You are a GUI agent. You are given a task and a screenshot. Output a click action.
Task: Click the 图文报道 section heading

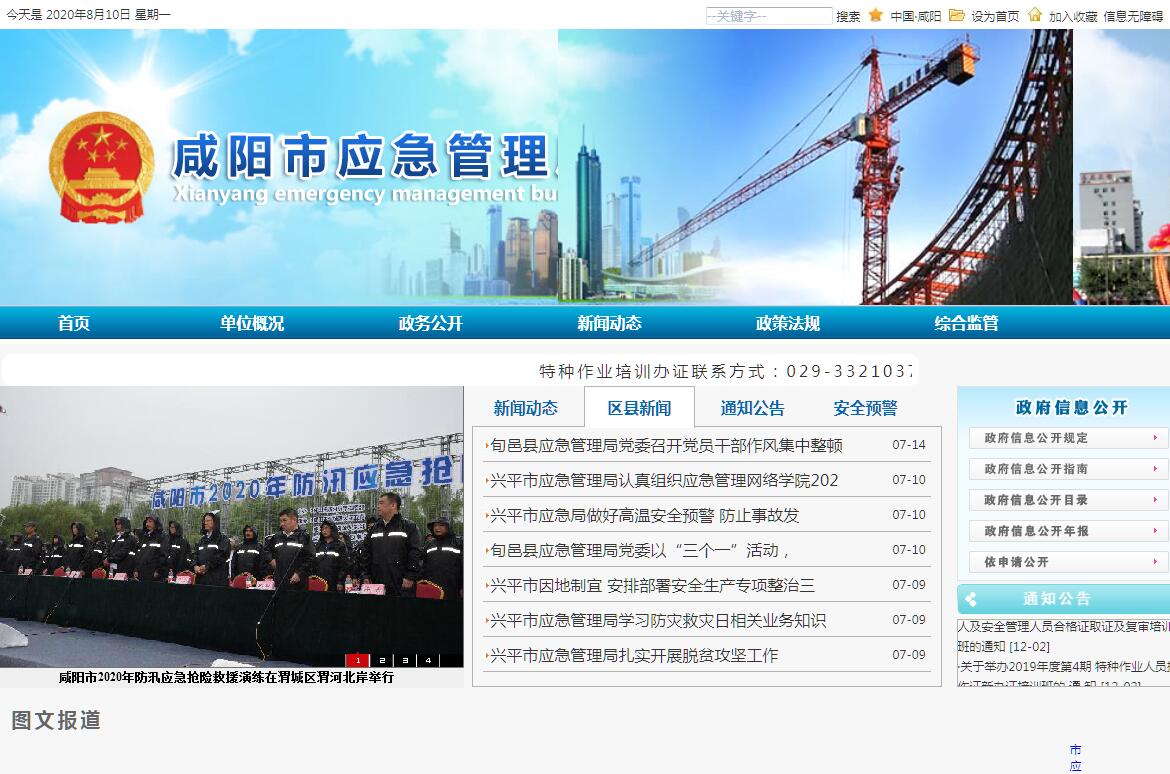(56, 720)
